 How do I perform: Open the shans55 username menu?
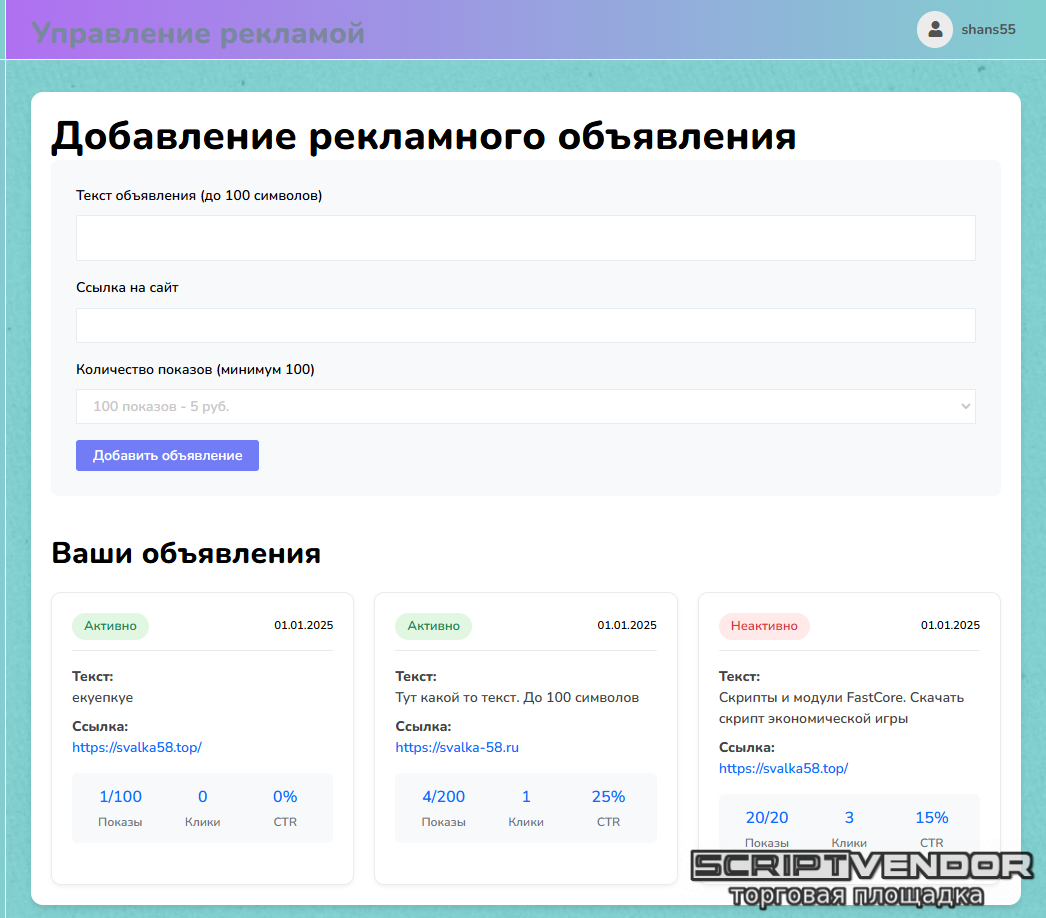tap(988, 30)
